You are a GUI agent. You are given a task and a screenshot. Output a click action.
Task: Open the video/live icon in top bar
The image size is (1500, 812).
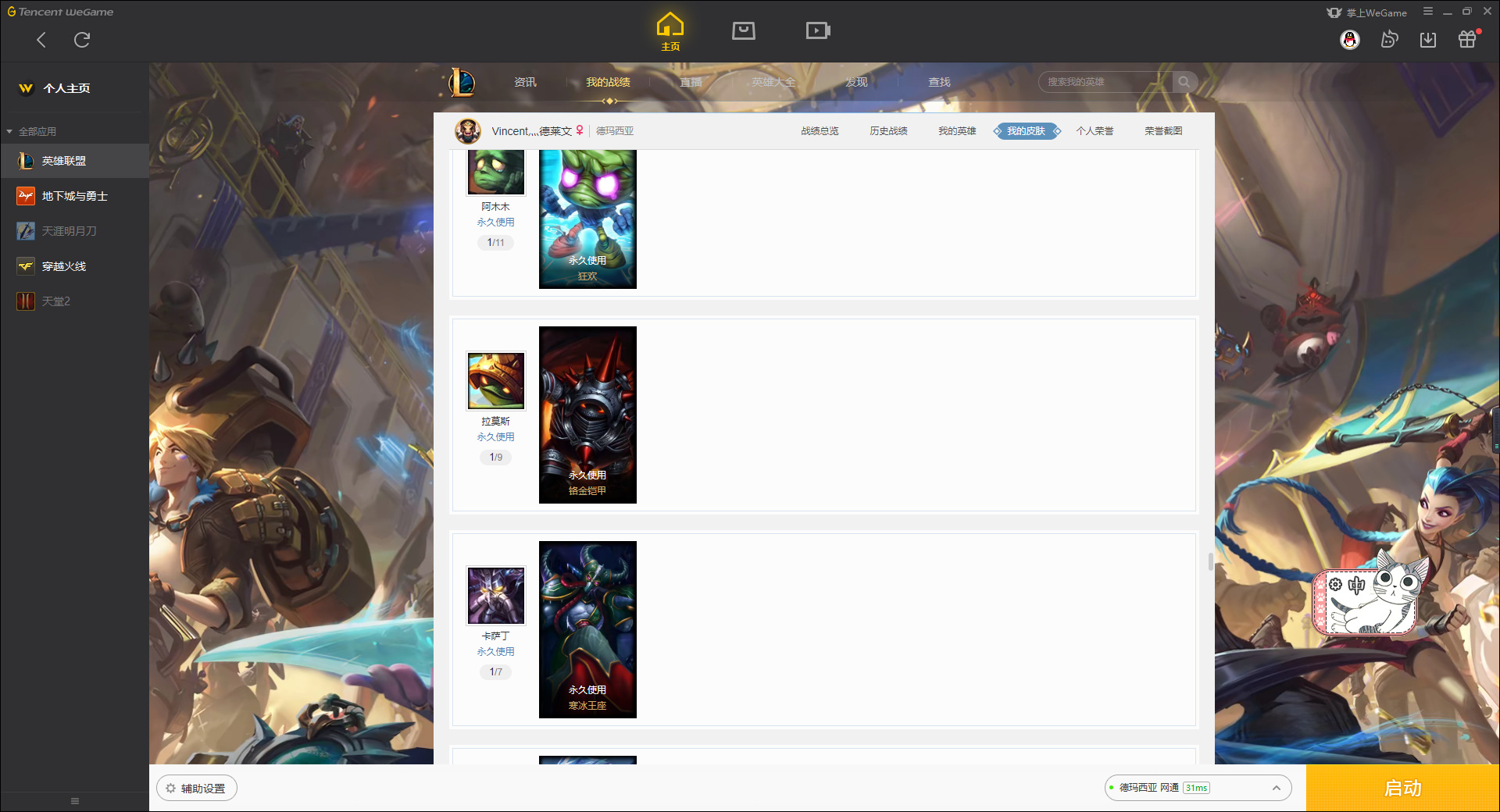(x=818, y=30)
